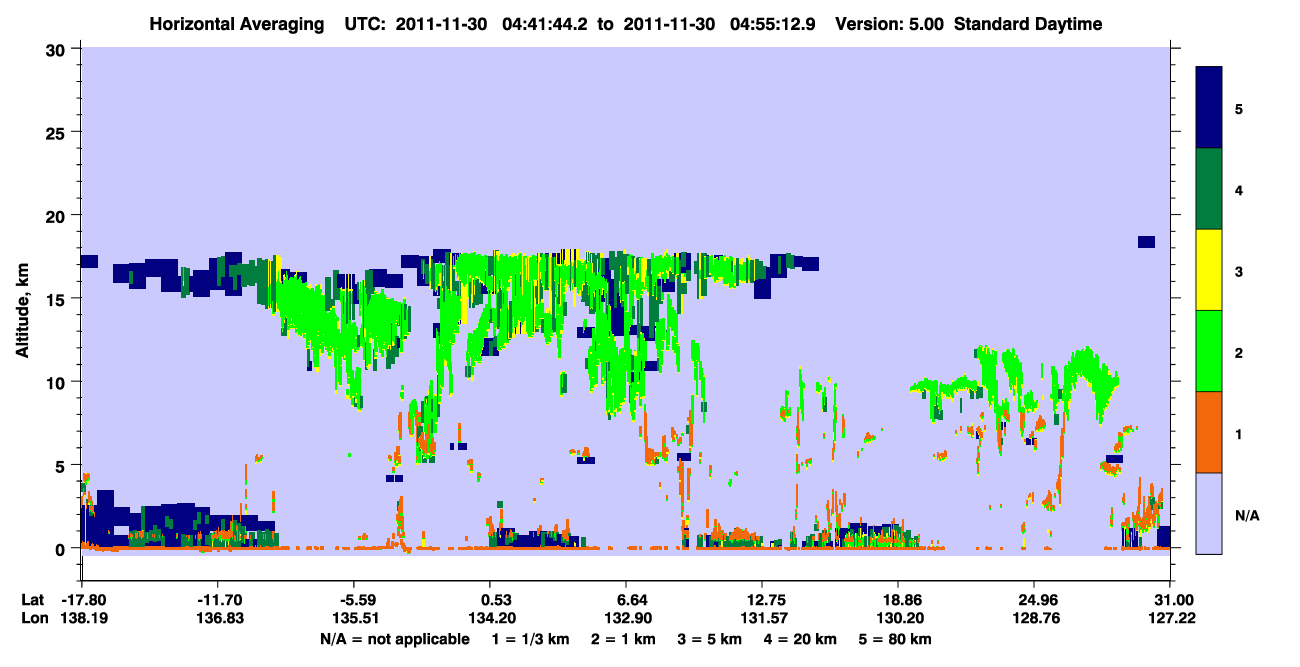
Task: Click the latitude value -11.70
Action: pos(220,600)
